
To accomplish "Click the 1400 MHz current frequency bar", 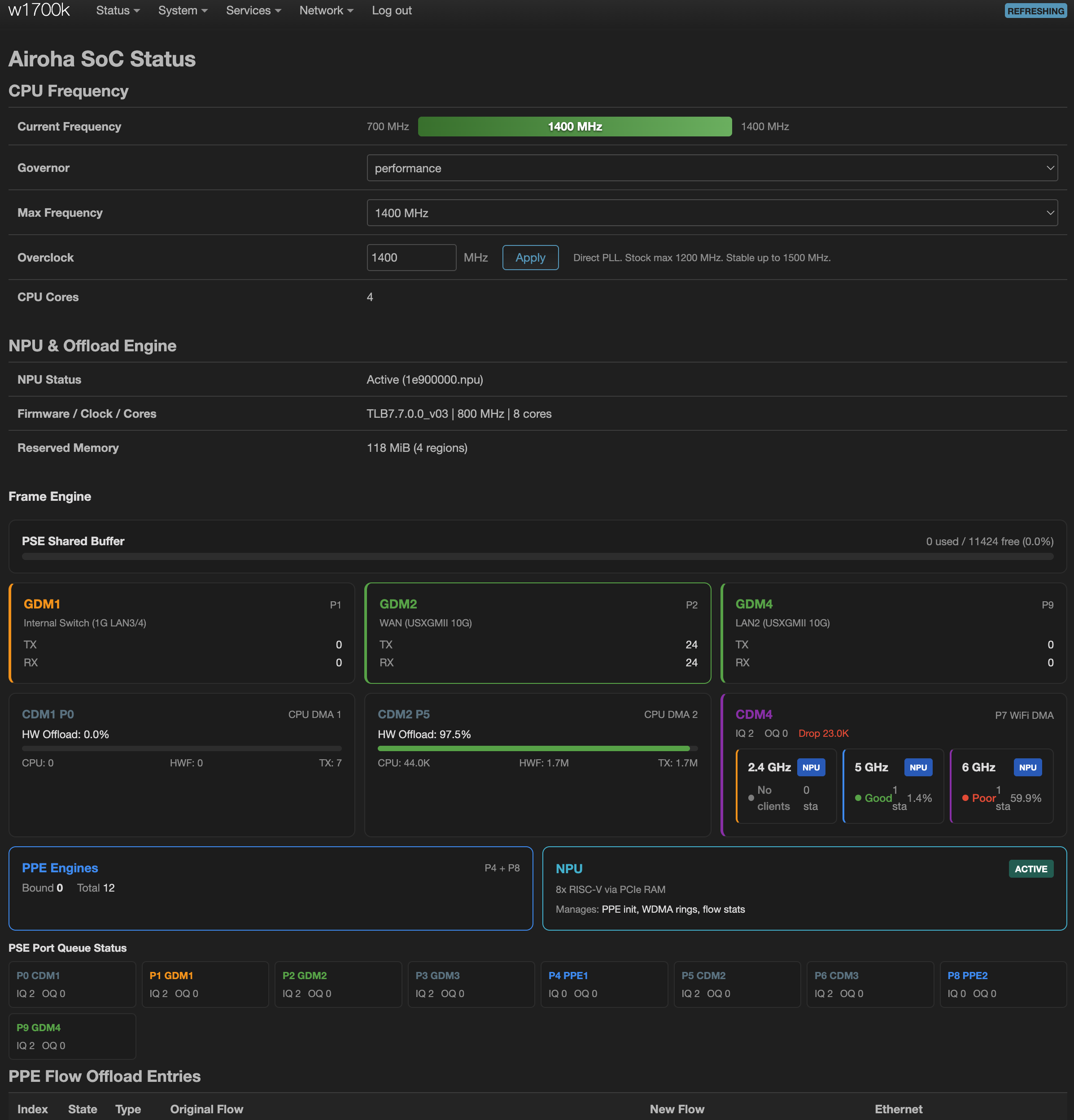I will 574,126.
